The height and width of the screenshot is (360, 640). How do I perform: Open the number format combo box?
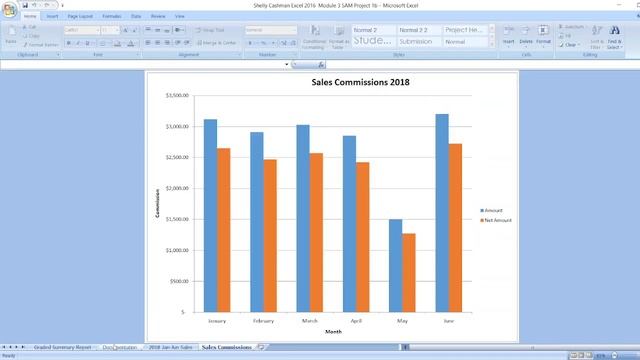tap(271, 30)
